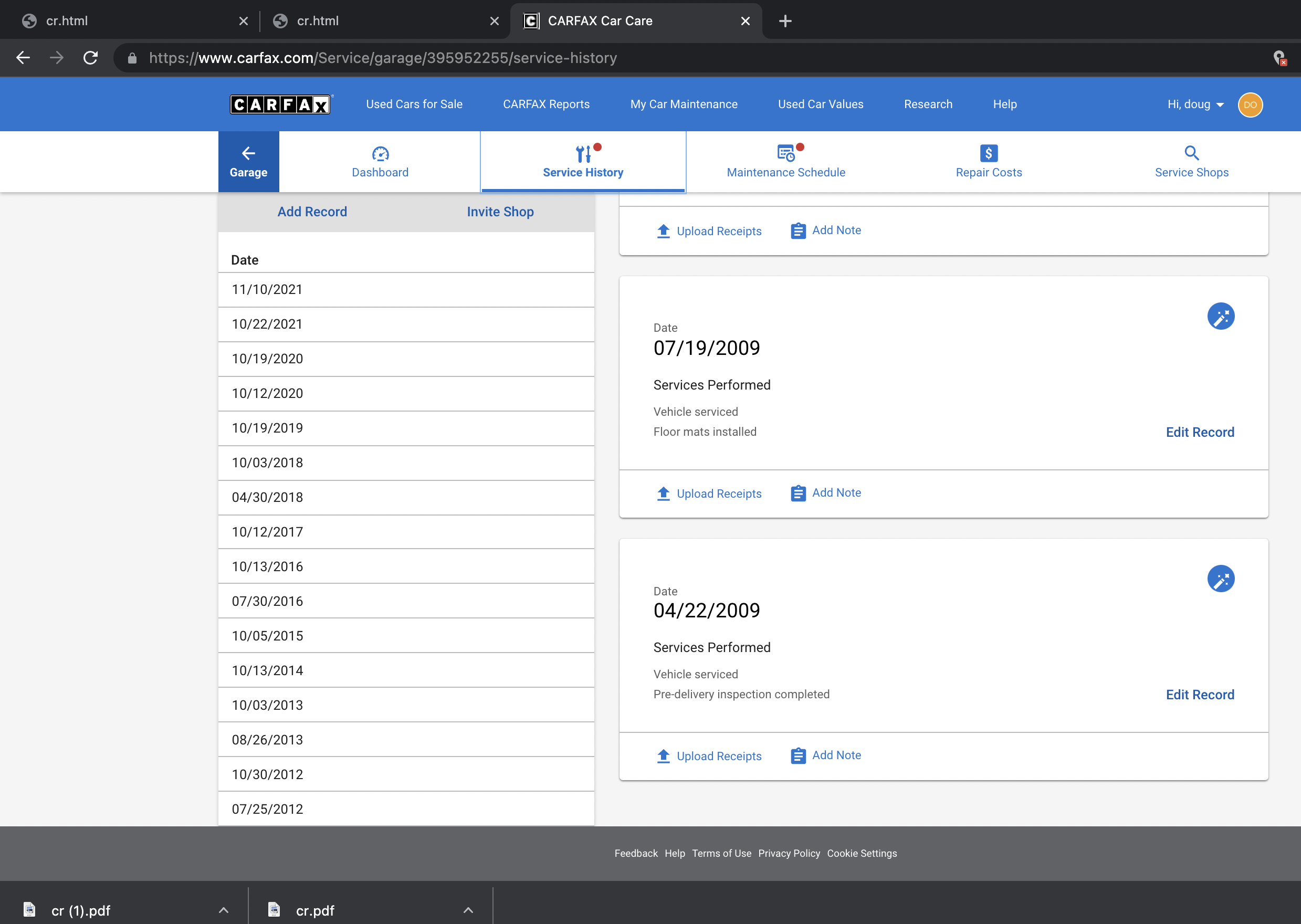Select the 10/19/2020 date row
This screenshot has height=924, width=1301.
point(406,359)
